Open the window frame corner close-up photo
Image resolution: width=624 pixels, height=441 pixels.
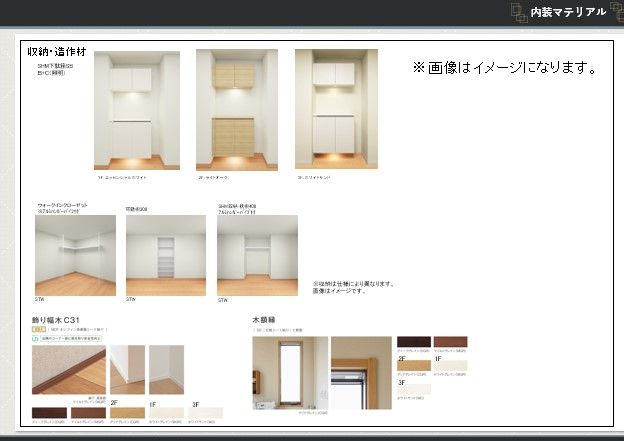(361, 373)
